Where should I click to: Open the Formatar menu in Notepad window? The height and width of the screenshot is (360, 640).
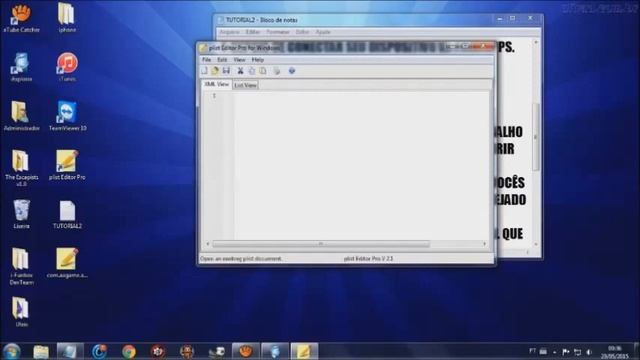pyautogui.click(x=278, y=32)
